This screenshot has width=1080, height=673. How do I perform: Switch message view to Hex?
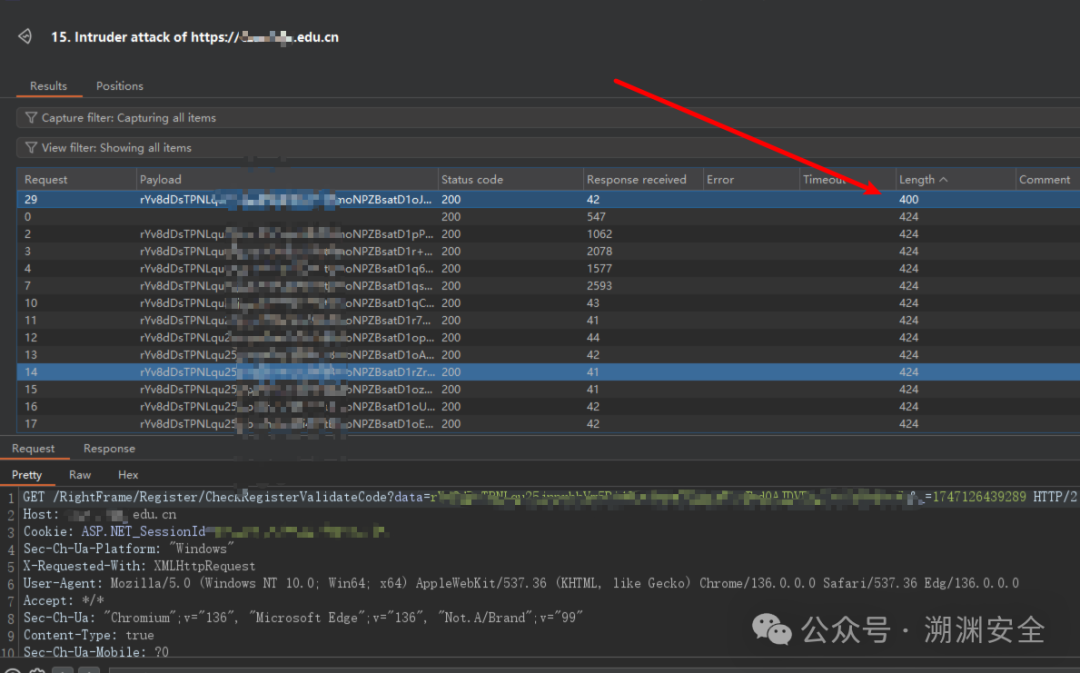[128, 475]
